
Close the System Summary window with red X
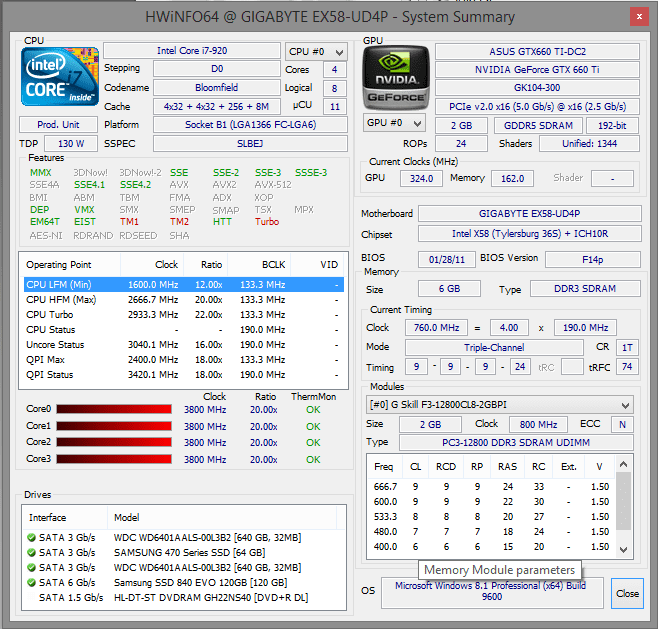click(x=639, y=17)
